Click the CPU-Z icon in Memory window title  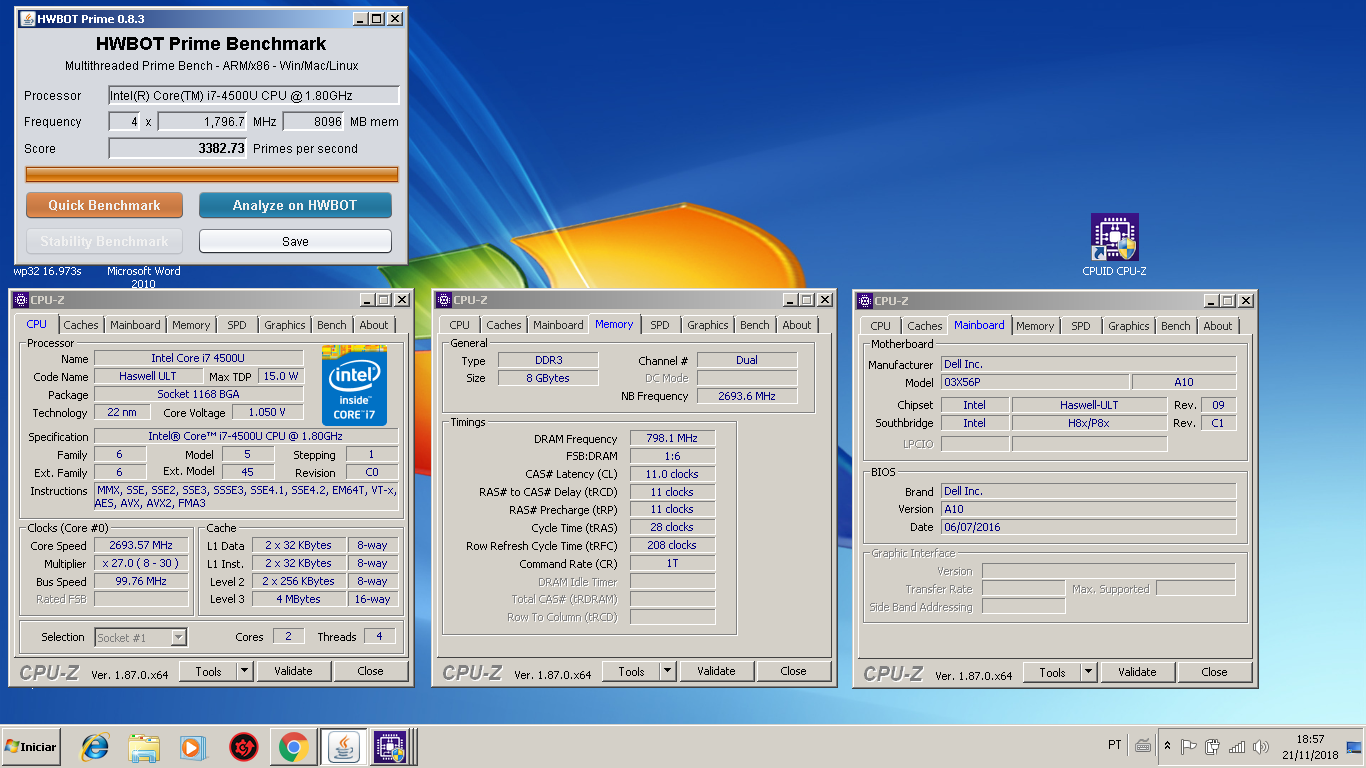tap(443, 300)
